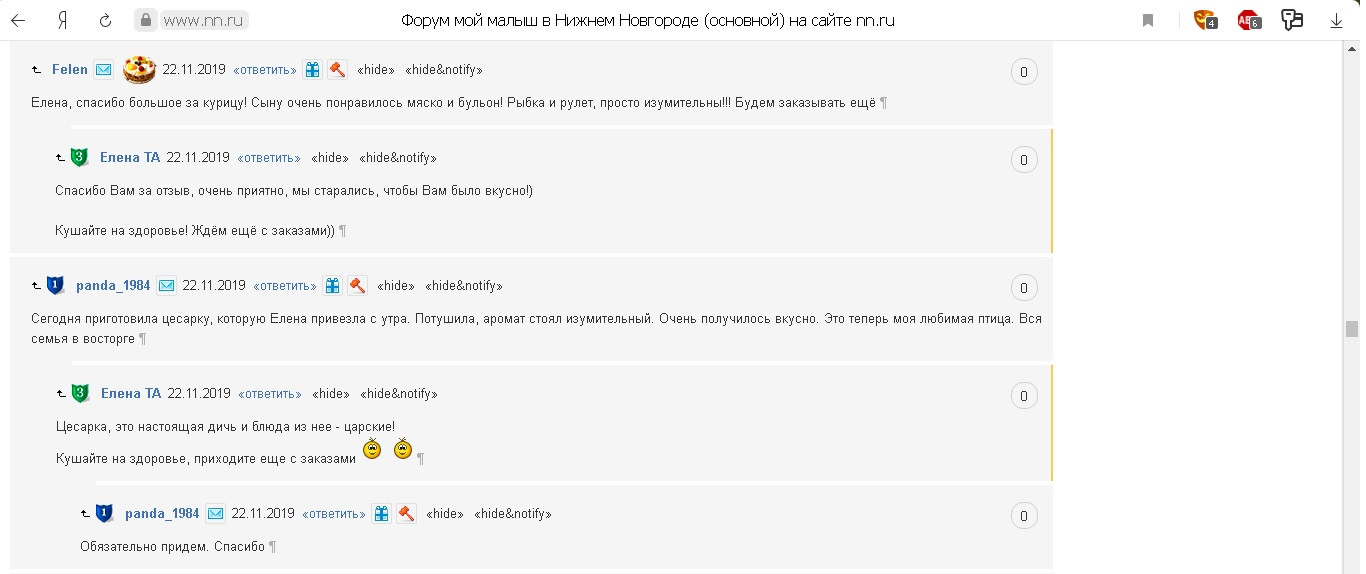This screenshot has width=1366, height=574.
Task: Click the cake avatar image next to Felen
Action: 139,70
